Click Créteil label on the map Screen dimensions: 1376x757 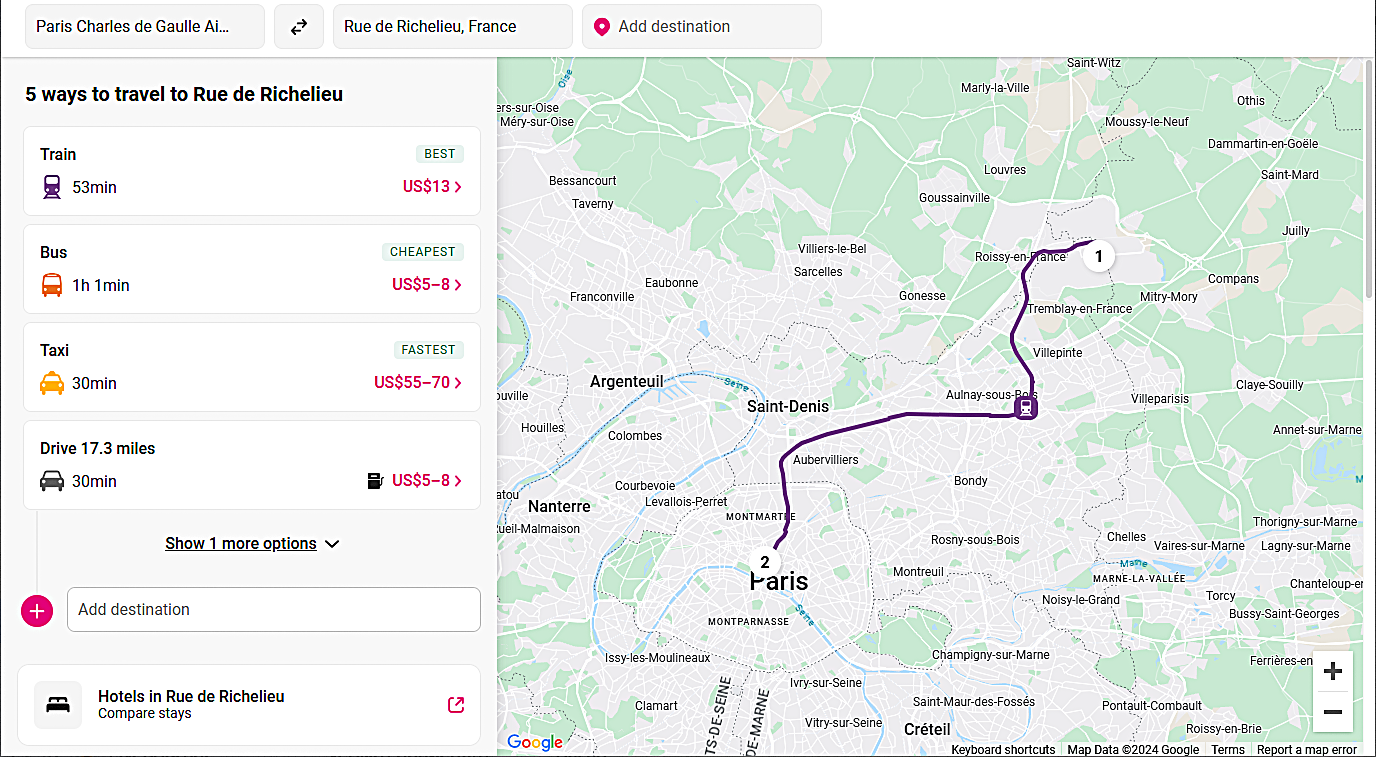(x=927, y=729)
